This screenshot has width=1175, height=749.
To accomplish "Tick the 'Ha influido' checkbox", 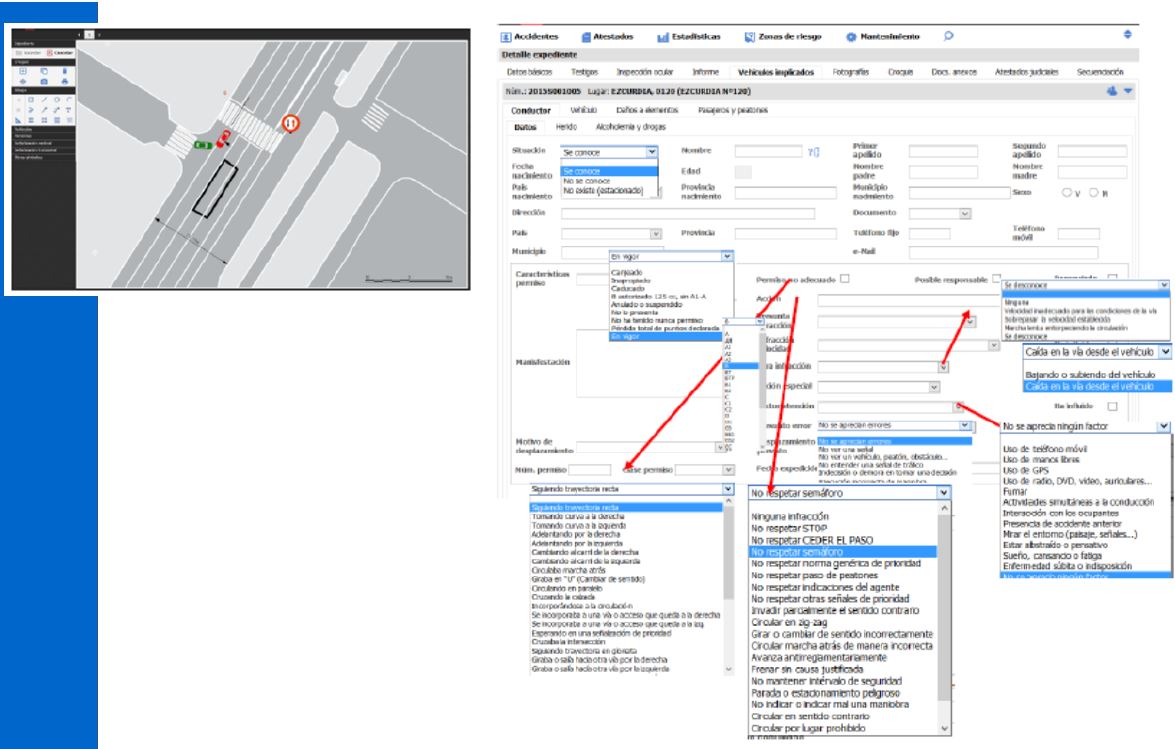I will (1112, 406).
